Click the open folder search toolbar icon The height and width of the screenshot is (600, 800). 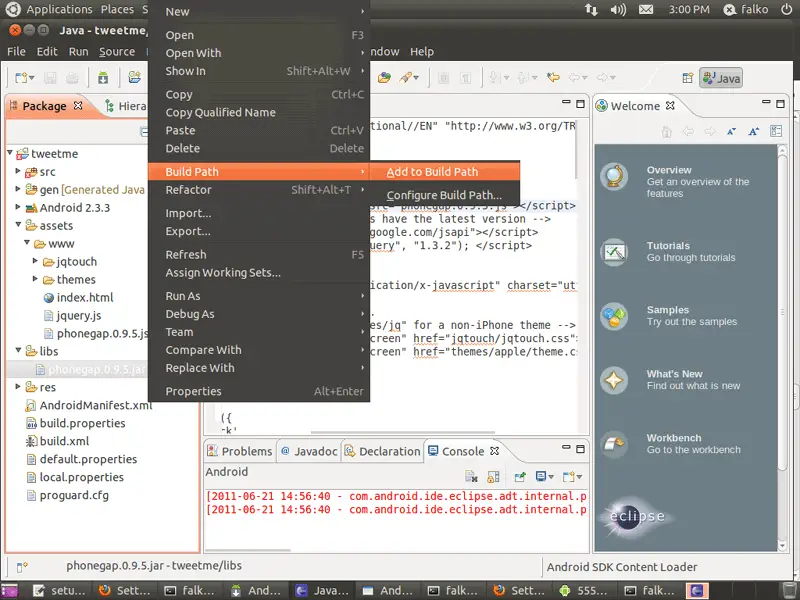[384, 78]
